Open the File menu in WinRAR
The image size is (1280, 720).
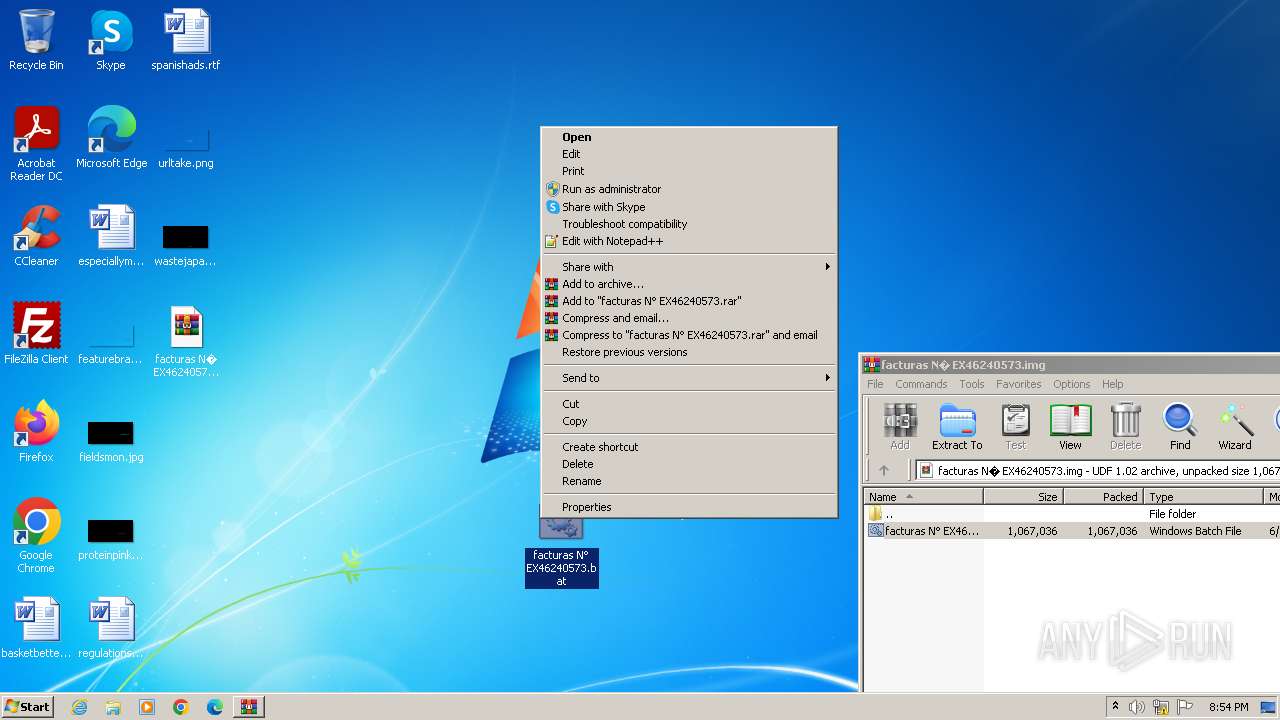pyautogui.click(x=875, y=384)
